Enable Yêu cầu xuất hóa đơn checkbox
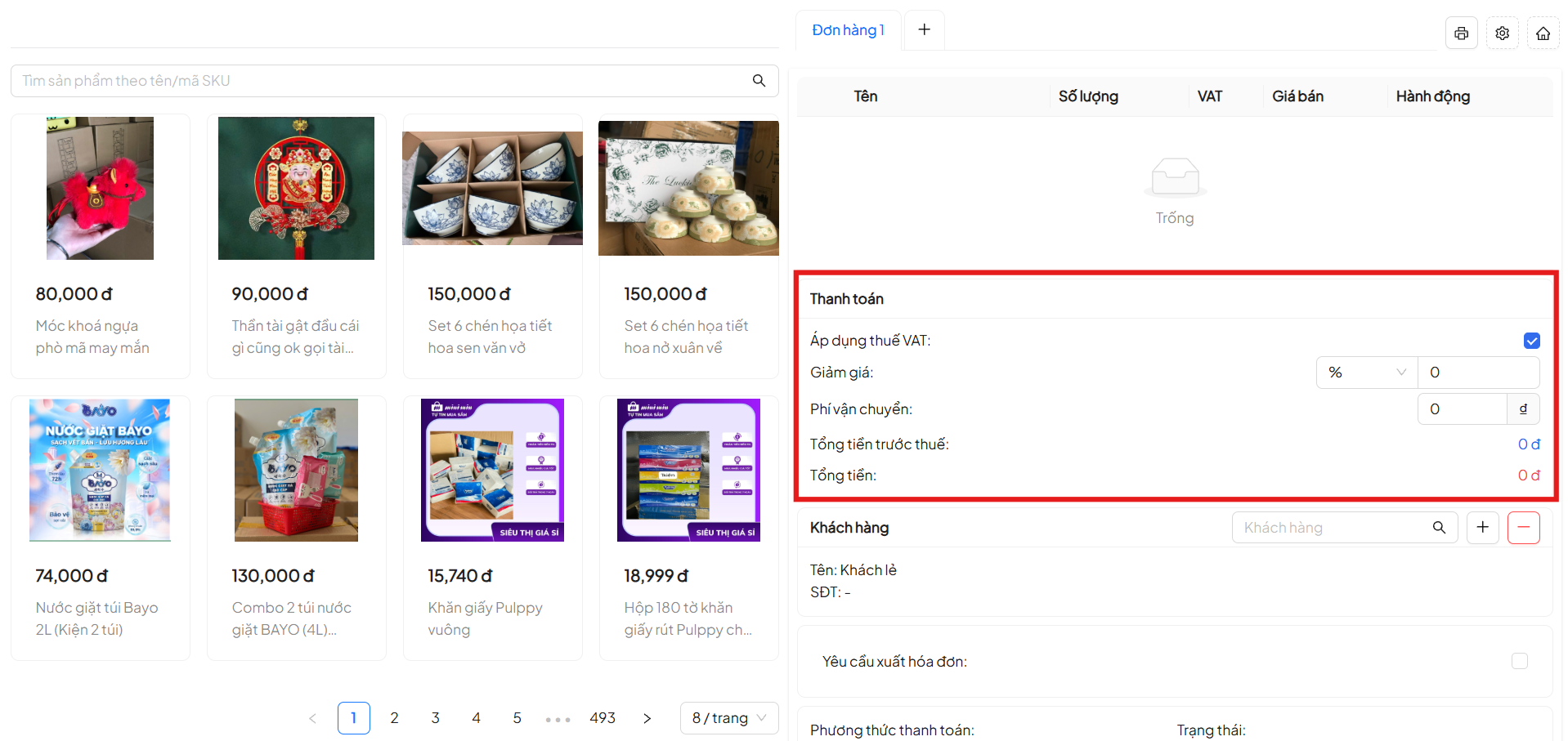 (x=1519, y=661)
